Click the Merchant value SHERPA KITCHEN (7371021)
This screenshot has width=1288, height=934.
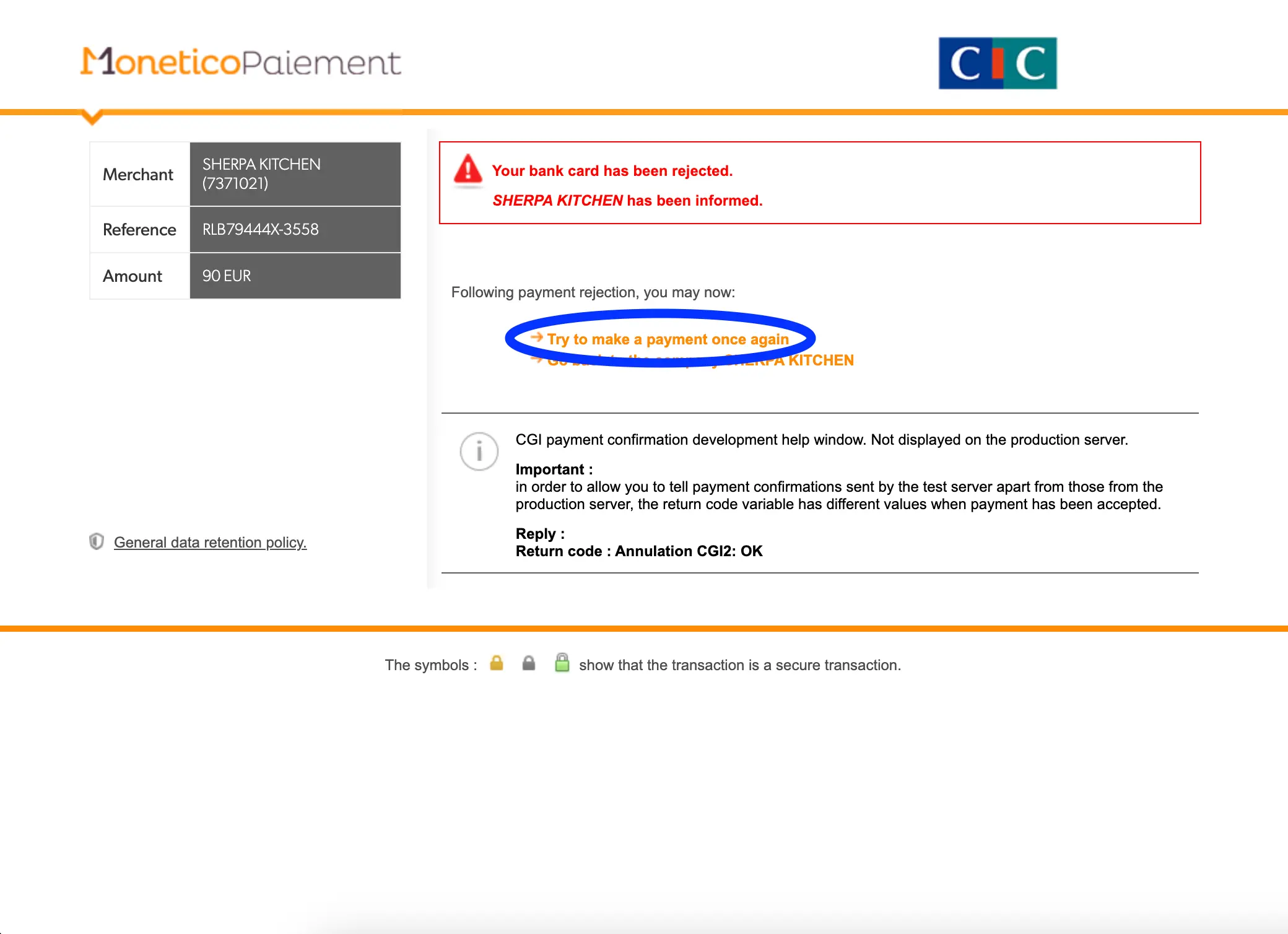pyautogui.click(x=295, y=174)
